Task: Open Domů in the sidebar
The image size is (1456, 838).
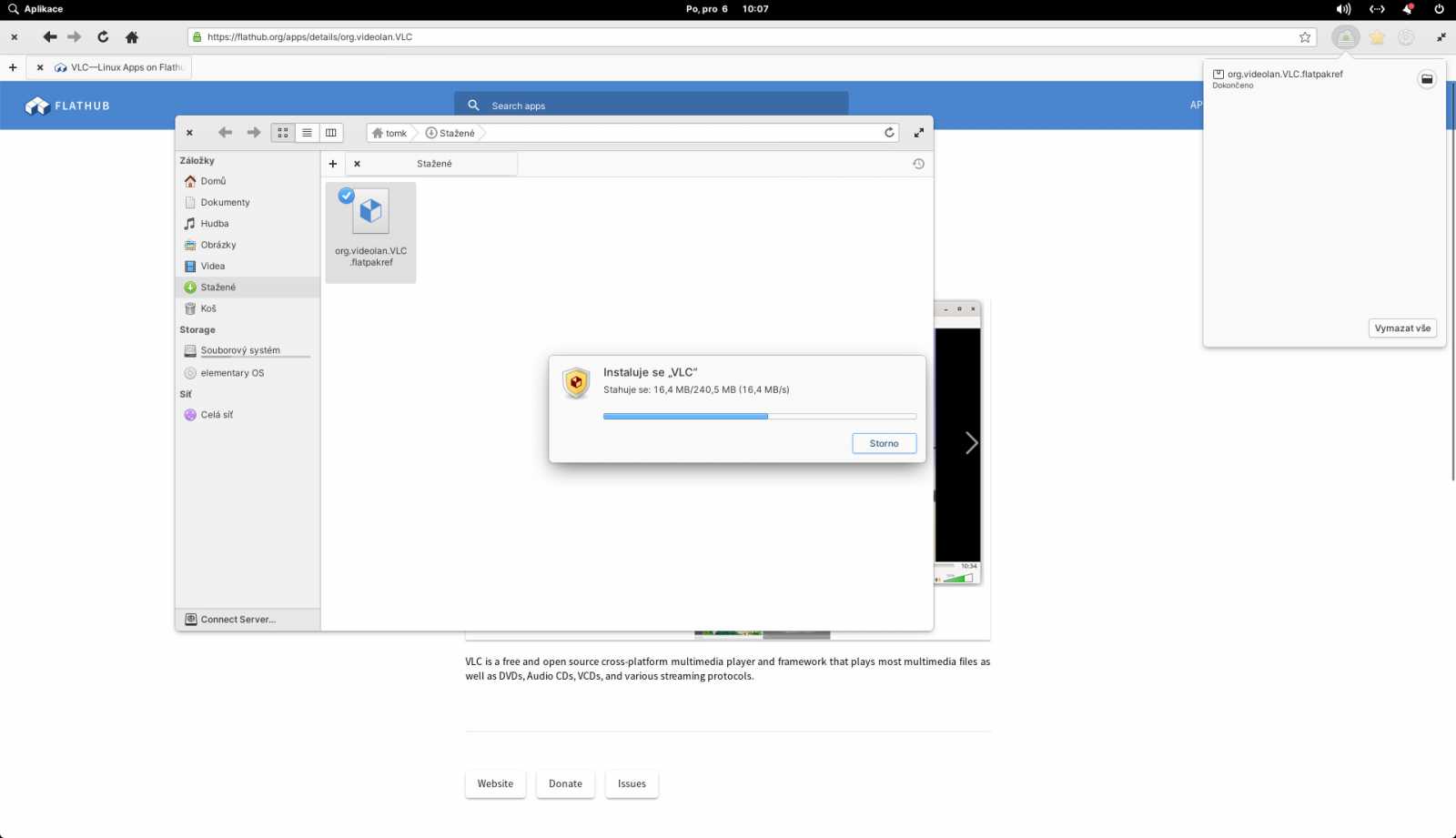Action: click(248, 181)
